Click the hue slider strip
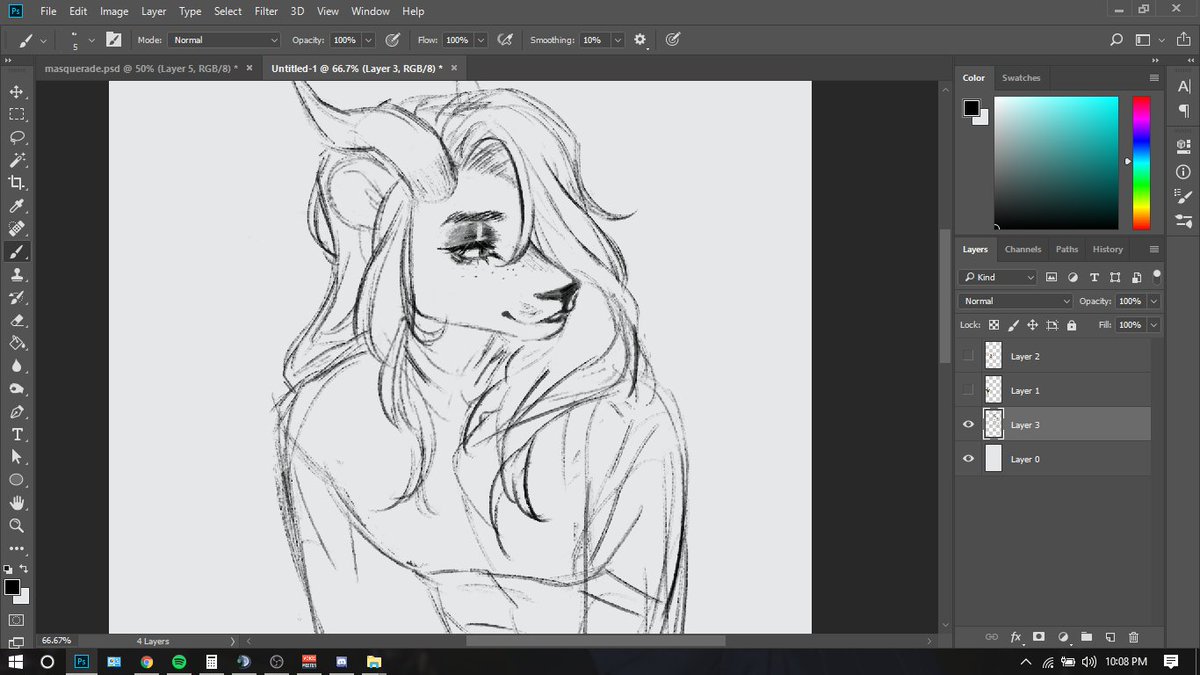This screenshot has height=675, width=1200. (x=1141, y=163)
